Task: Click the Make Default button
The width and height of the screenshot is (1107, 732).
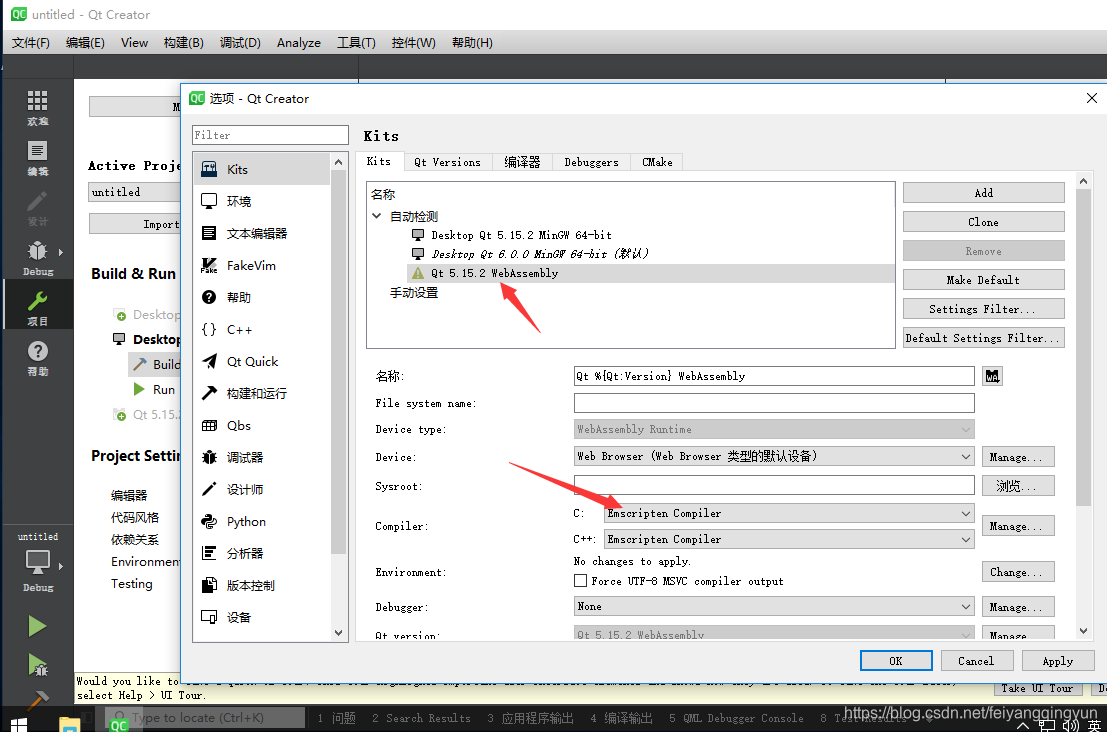Action: 983,280
